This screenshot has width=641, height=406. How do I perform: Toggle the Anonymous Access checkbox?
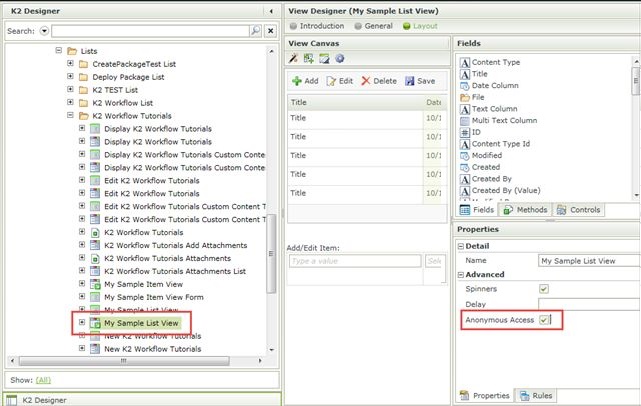[544, 320]
